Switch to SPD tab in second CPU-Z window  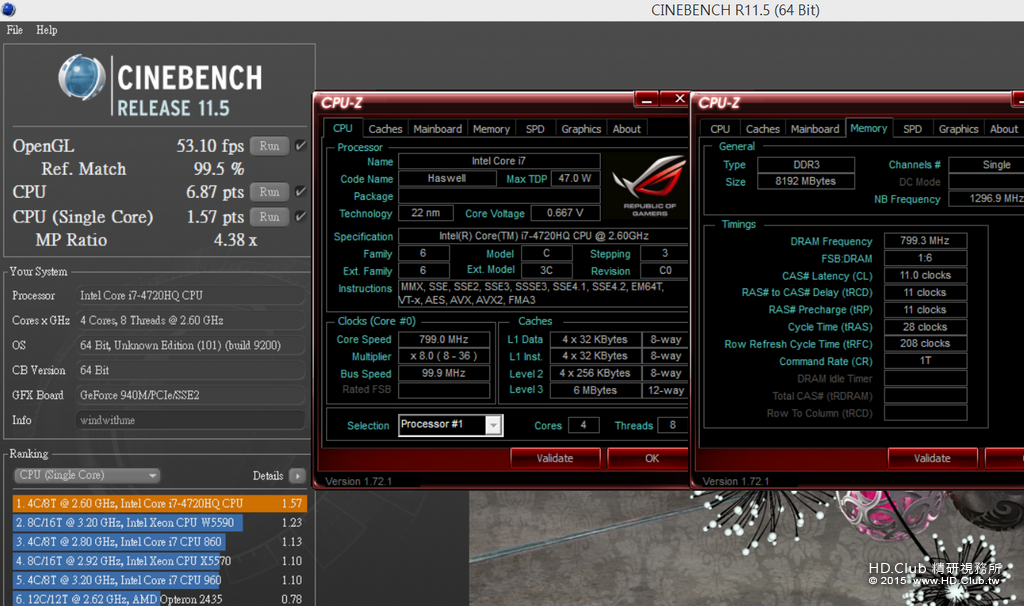coord(912,129)
